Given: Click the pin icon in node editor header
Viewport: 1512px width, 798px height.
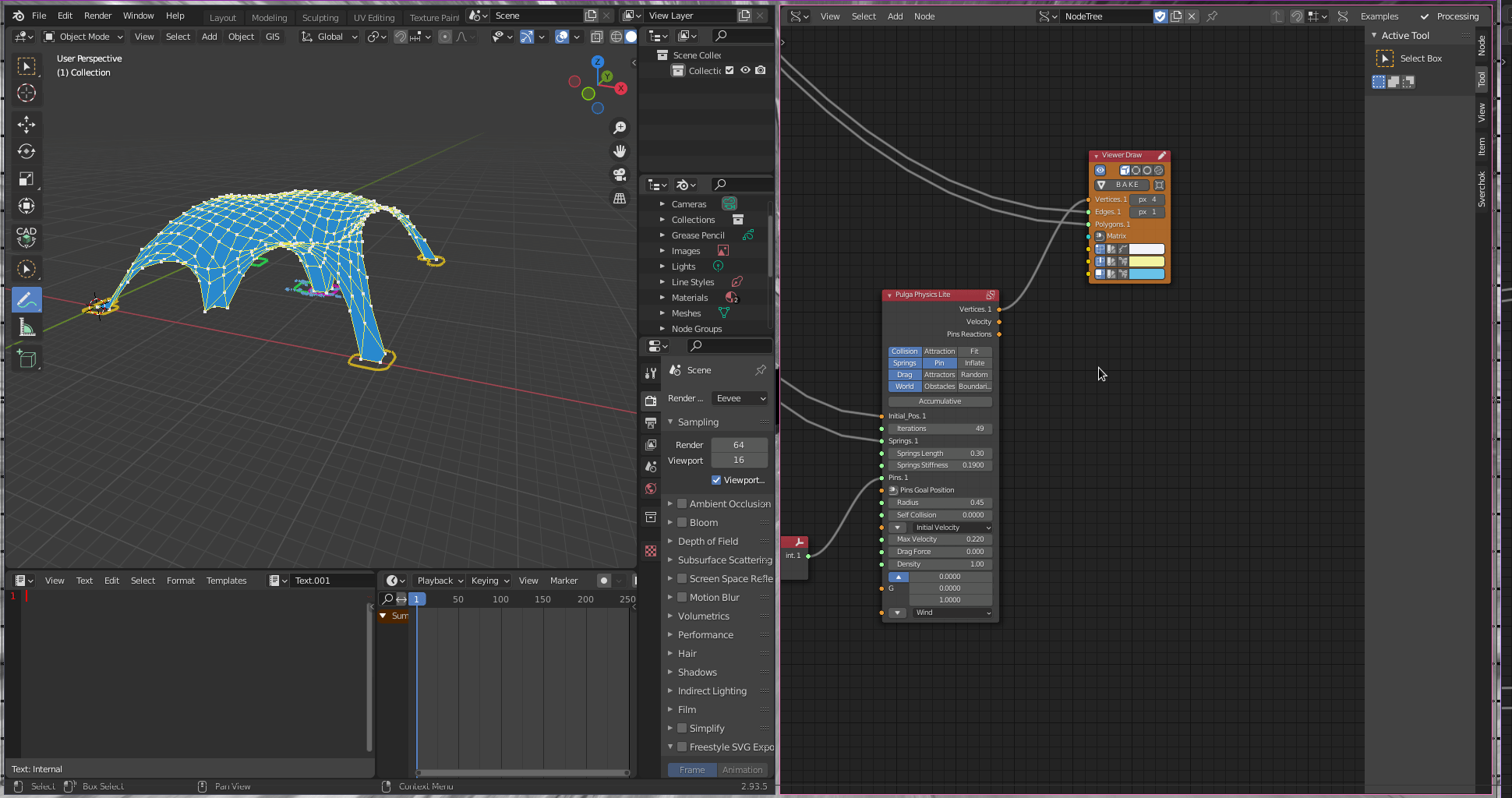Looking at the screenshot, I should (x=1212, y=16).
